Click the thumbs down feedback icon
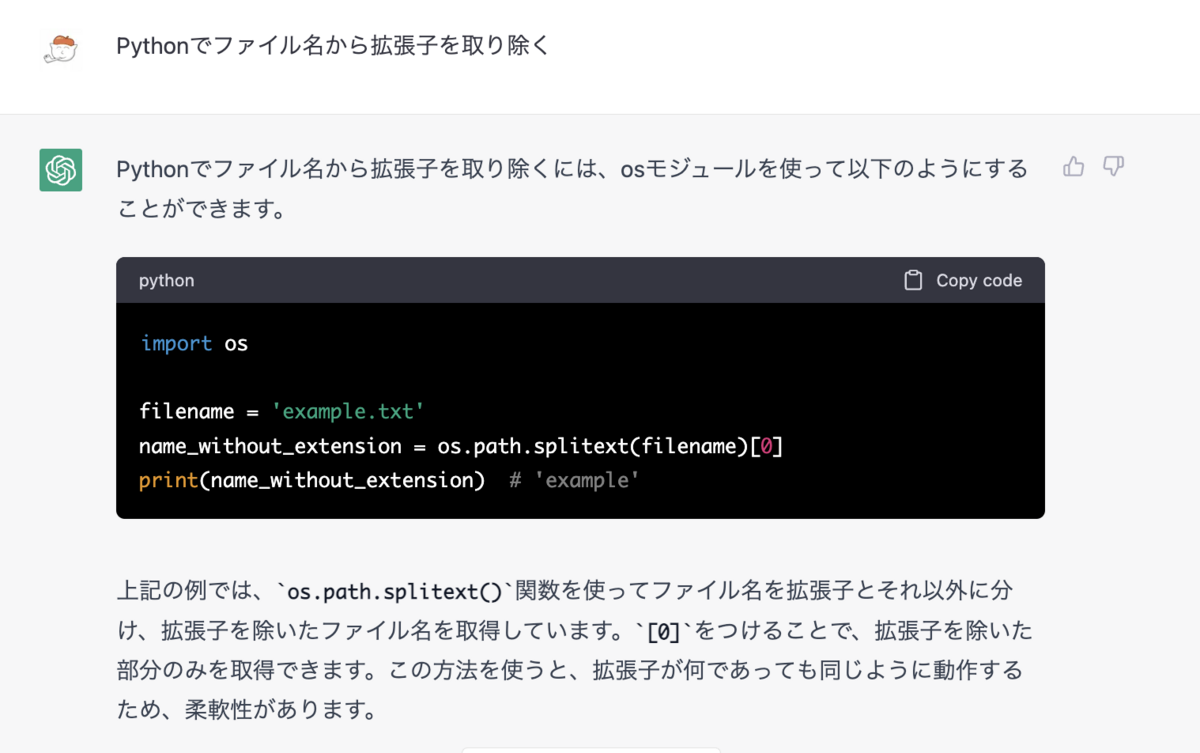 tap(1114, 167)
